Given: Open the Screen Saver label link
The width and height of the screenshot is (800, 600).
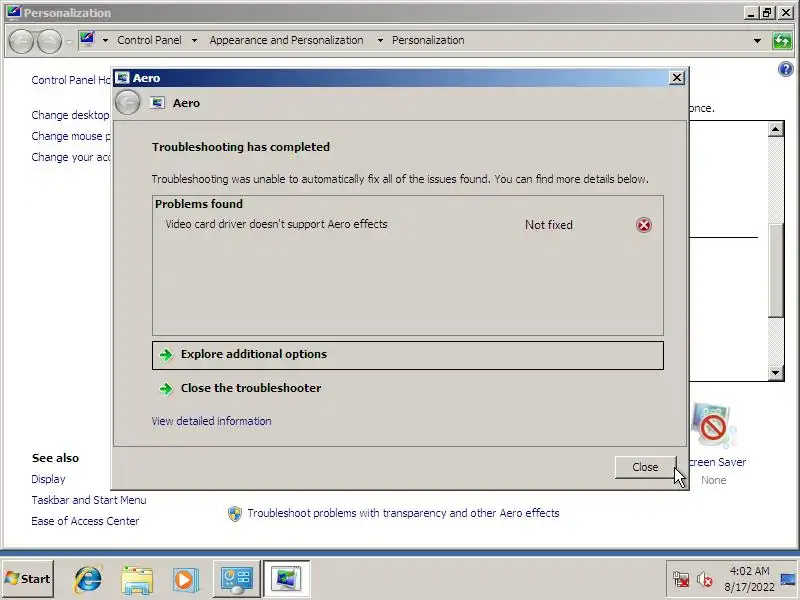Looking at the screenshot, I should tap(717, 462).
